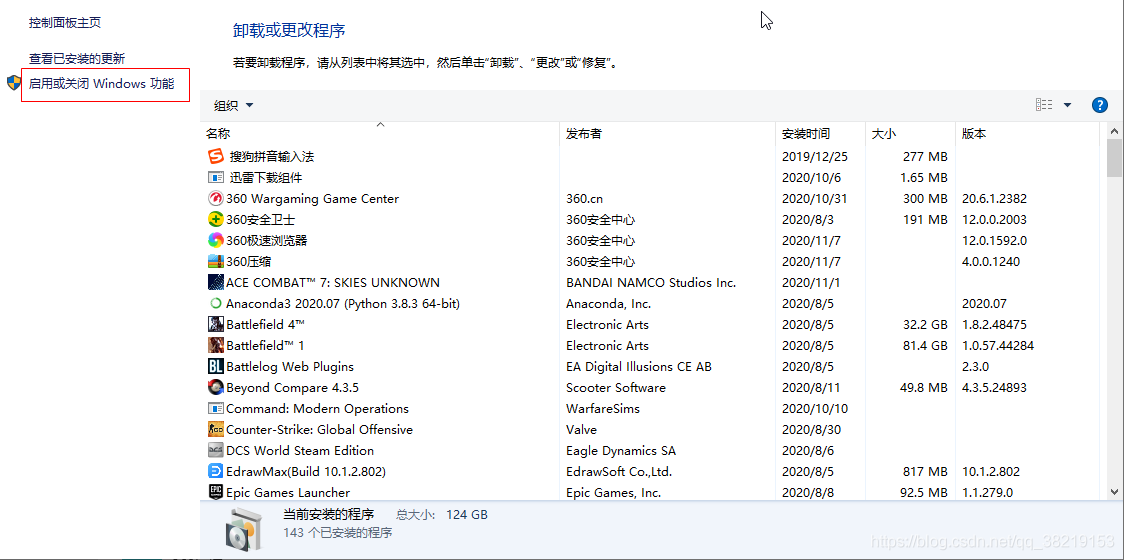Select the 搜狗拼音输入法 row name
Viewport: 1124px width, 560px height.
272,156
